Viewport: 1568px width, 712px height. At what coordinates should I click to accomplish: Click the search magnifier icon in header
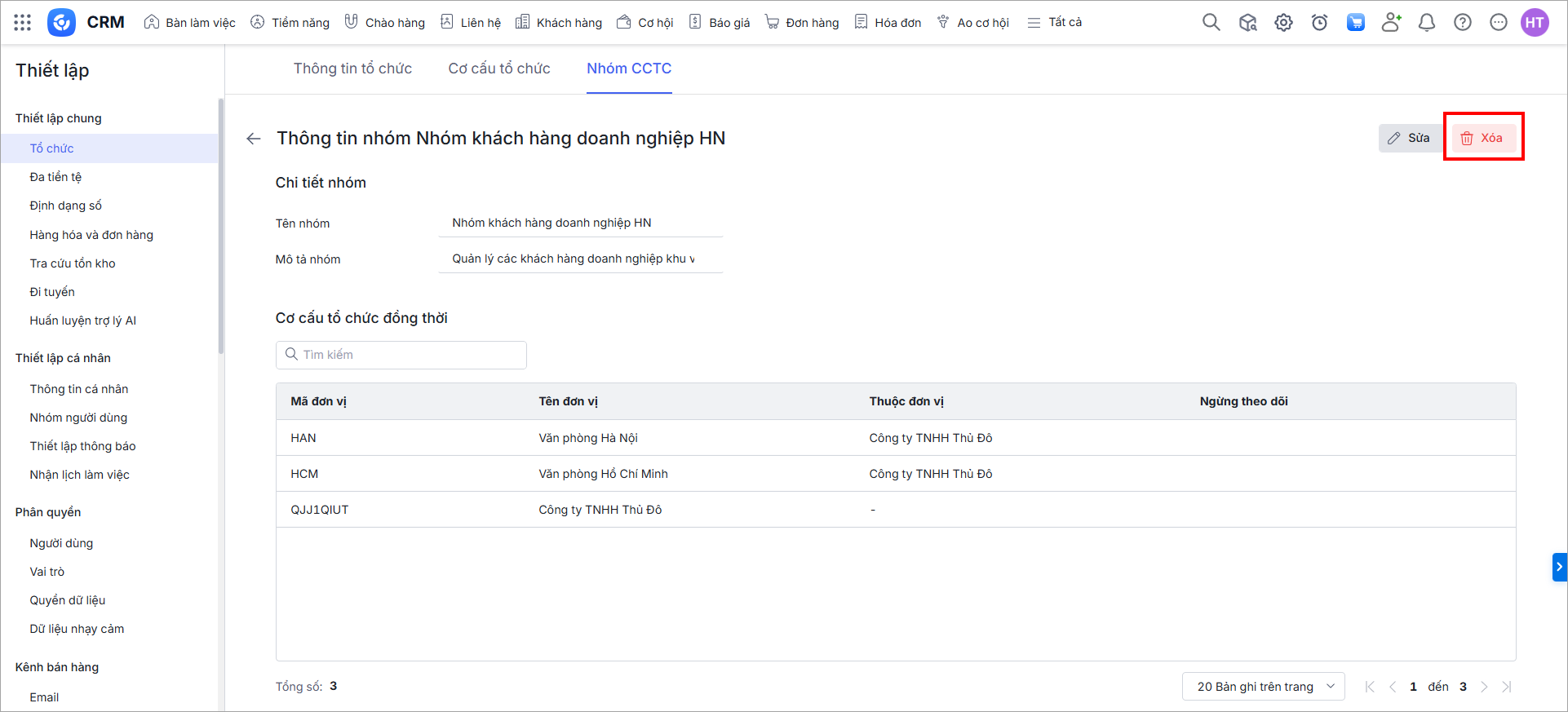click(1211, 22)
